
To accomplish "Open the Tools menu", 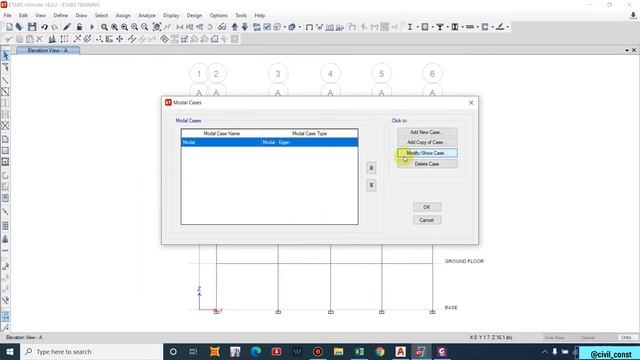I will click(241, 15).
